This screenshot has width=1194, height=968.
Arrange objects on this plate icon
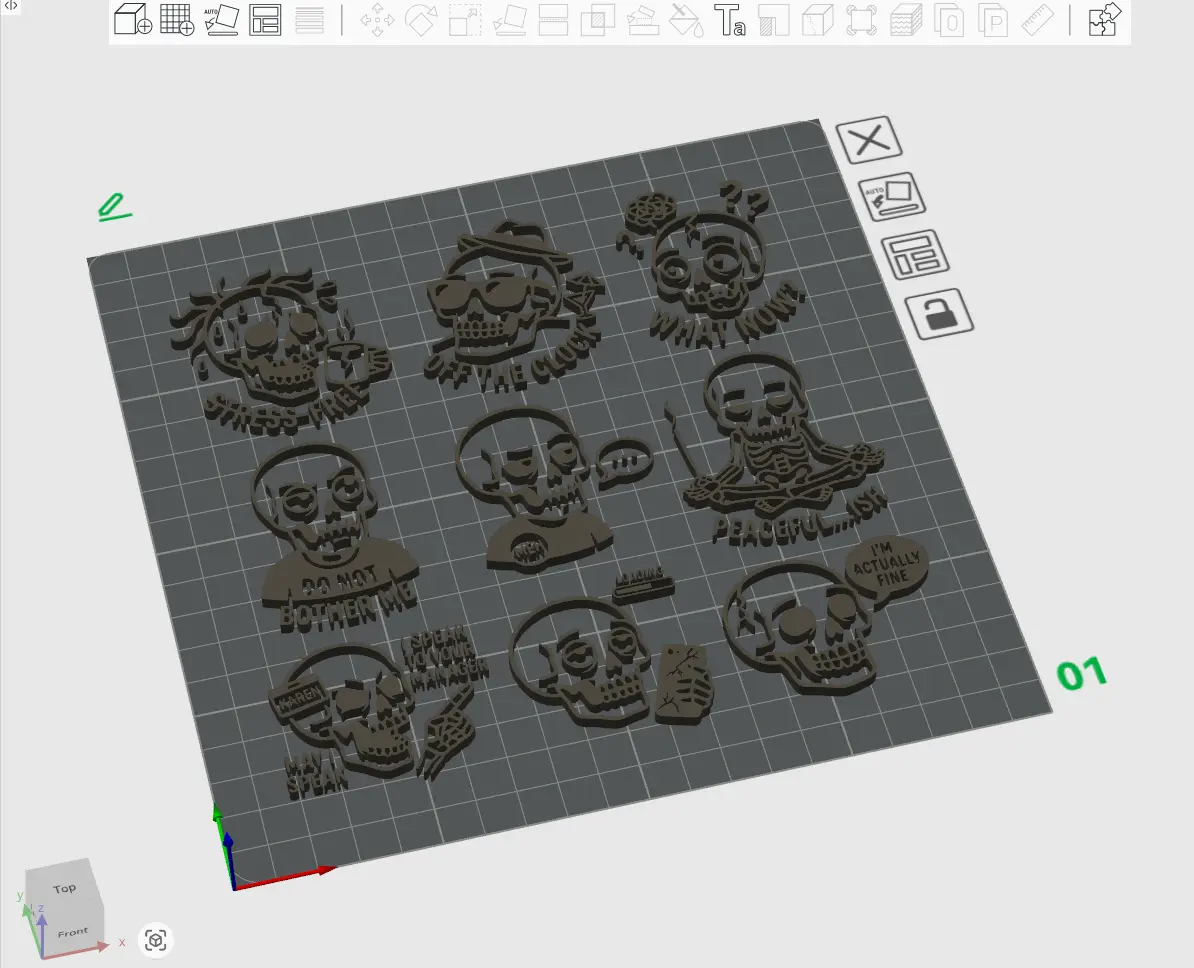point(915,254)
